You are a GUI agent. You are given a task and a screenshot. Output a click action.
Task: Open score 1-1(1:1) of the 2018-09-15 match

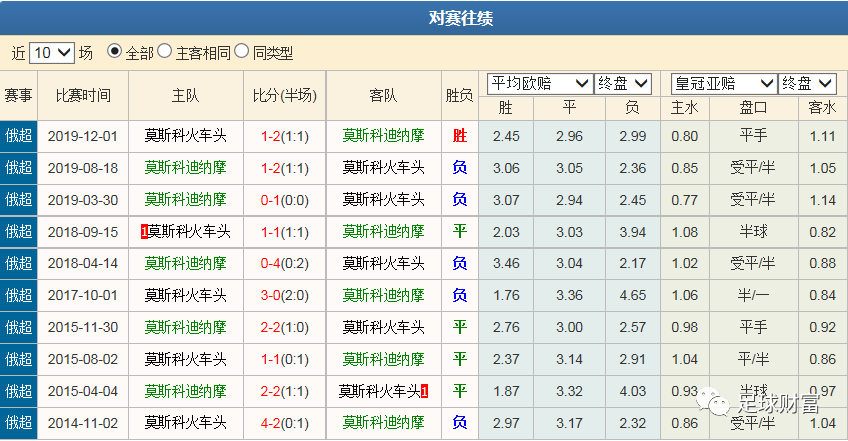coord(284,232)
